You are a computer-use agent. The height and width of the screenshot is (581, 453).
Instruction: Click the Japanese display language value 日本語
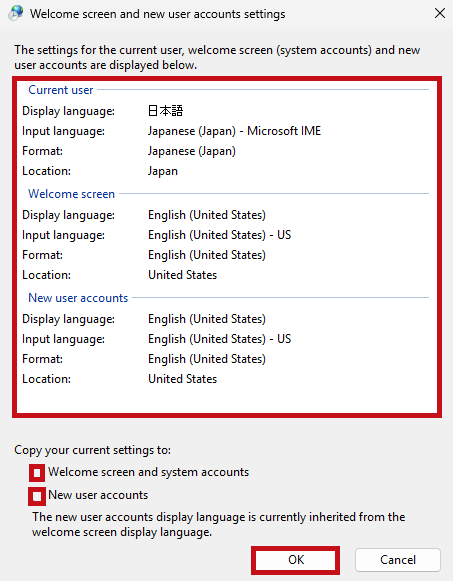click(x=165, y=111)
